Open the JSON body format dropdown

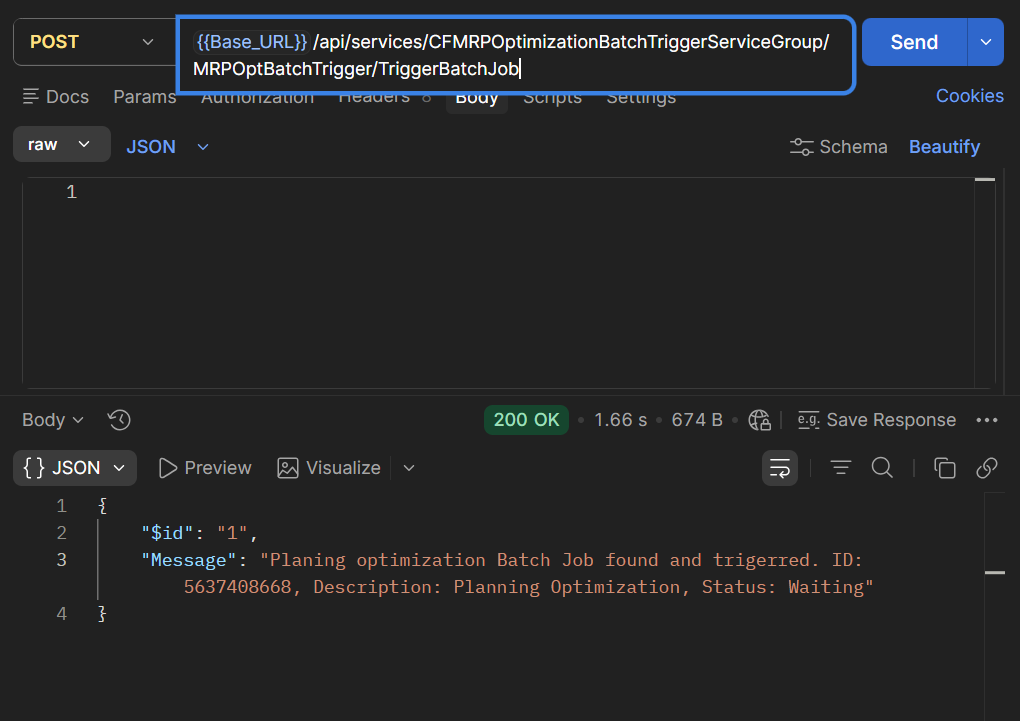[167, 147]
